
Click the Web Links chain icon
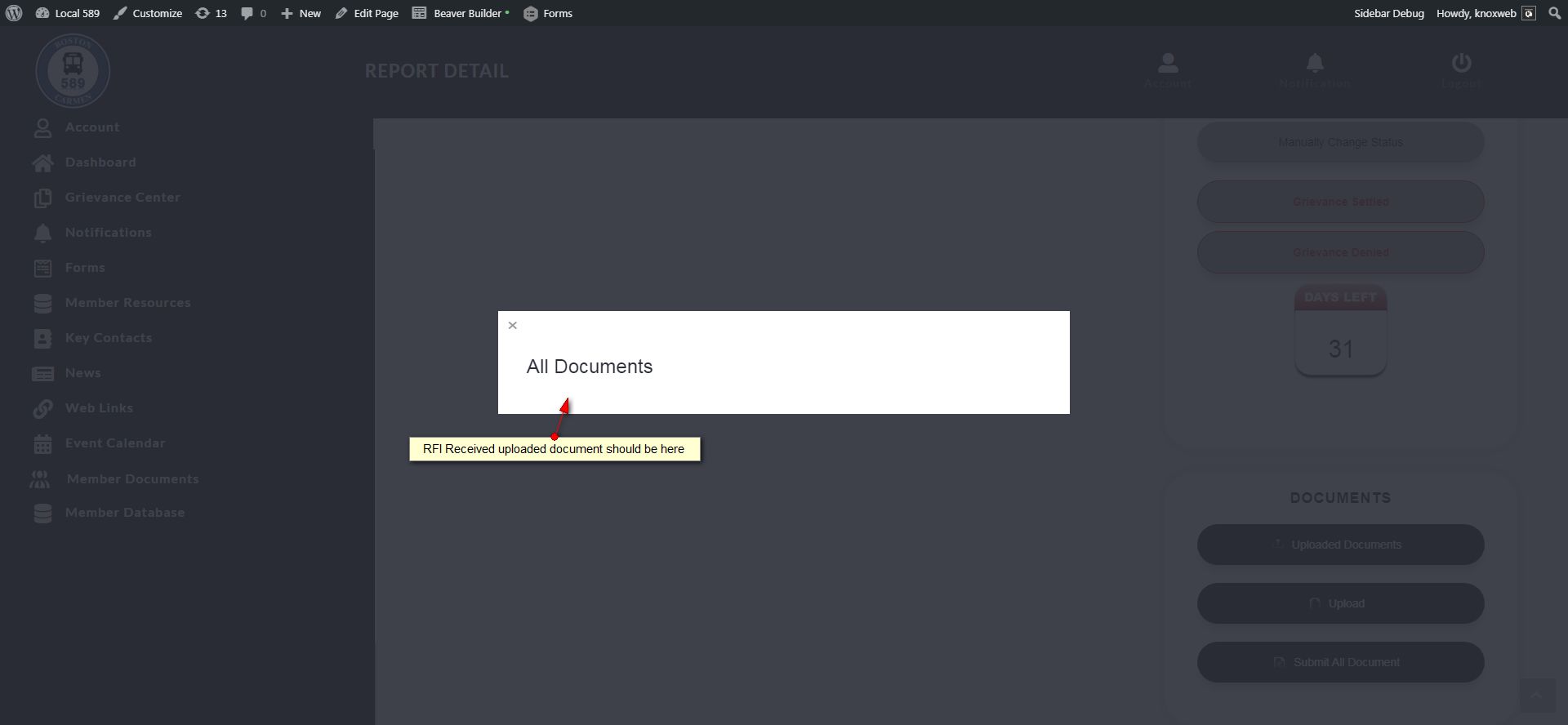43,409
